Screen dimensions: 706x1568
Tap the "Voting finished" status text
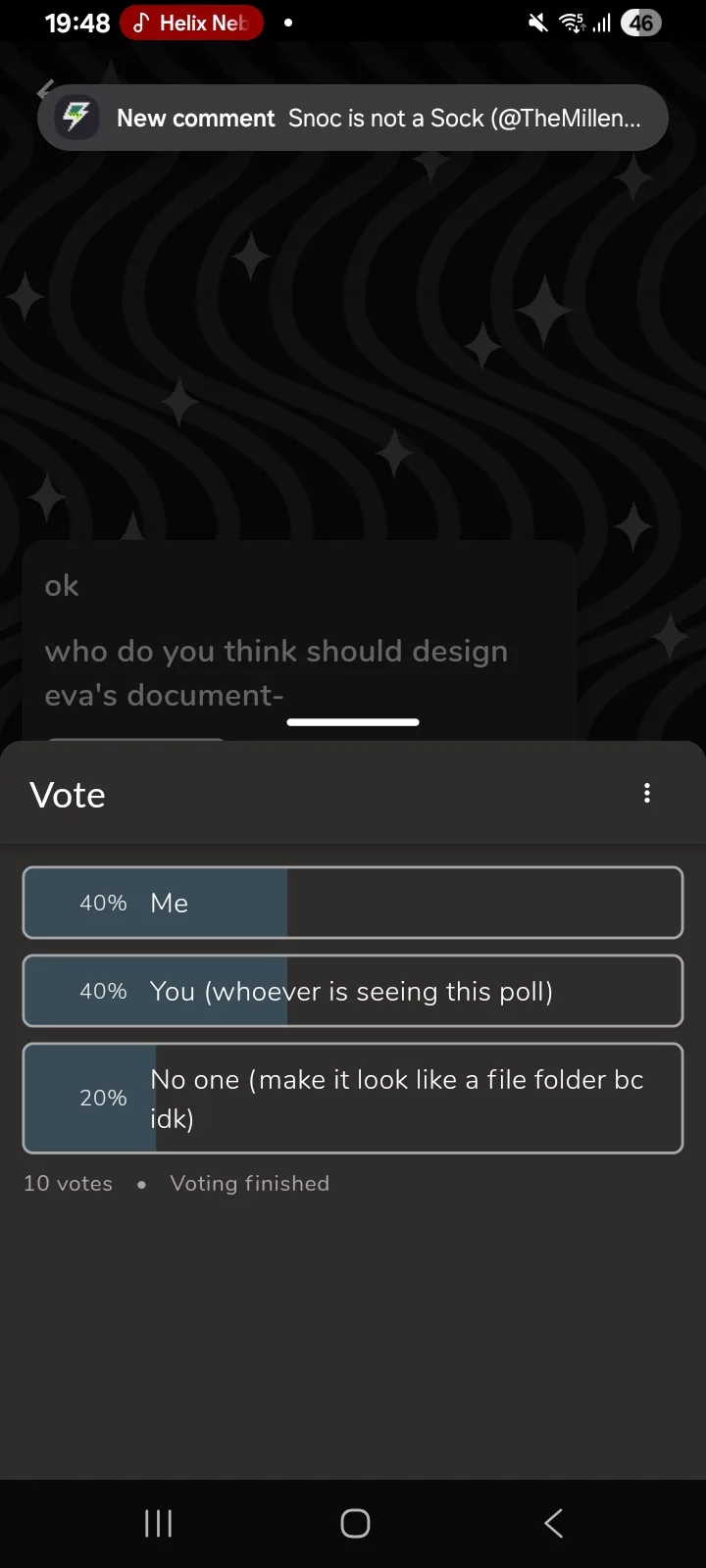249,1184
